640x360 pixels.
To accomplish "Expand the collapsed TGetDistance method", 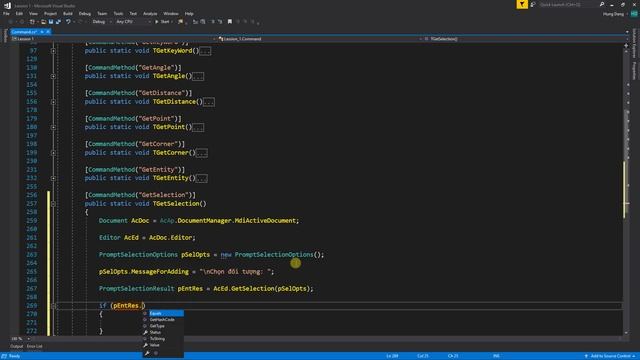I will 53,102.
